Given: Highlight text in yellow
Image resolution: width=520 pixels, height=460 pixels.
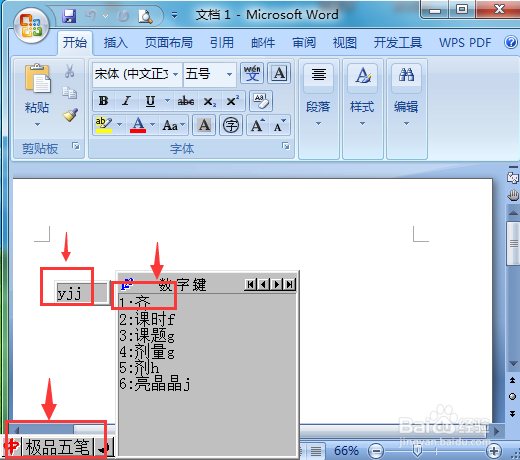Looking at the screenshot, I should tap(104, 125).
